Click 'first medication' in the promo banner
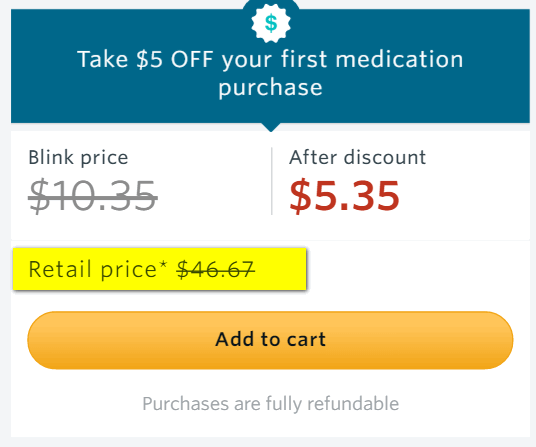 tap(372, 59)
